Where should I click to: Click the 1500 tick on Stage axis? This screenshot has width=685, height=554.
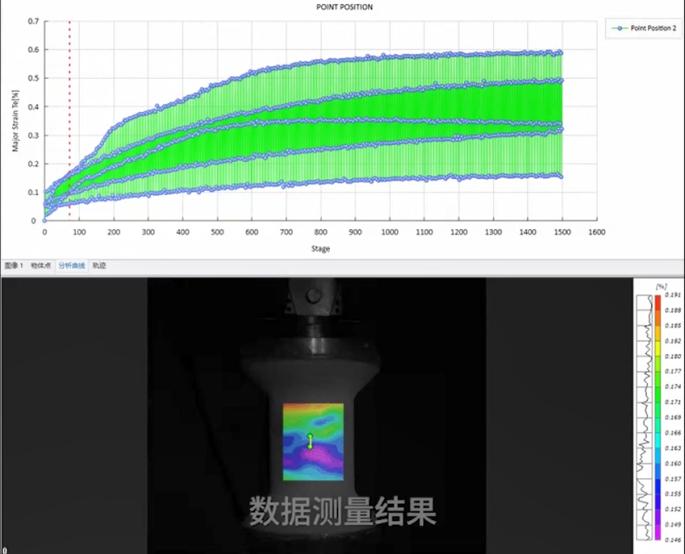coord(562,231)
